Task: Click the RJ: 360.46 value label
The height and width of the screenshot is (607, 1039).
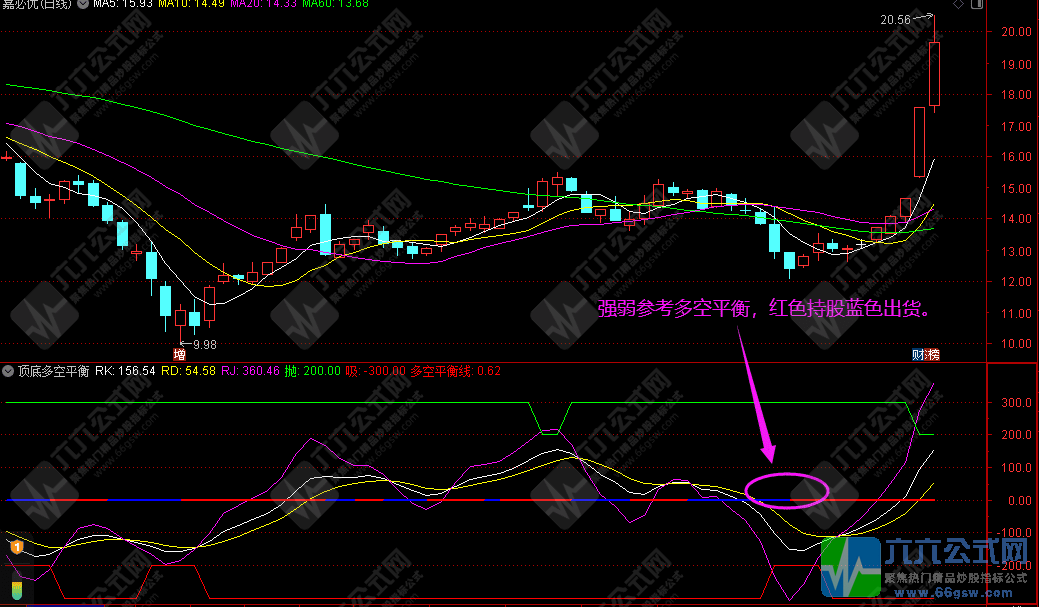Action: 250,371
